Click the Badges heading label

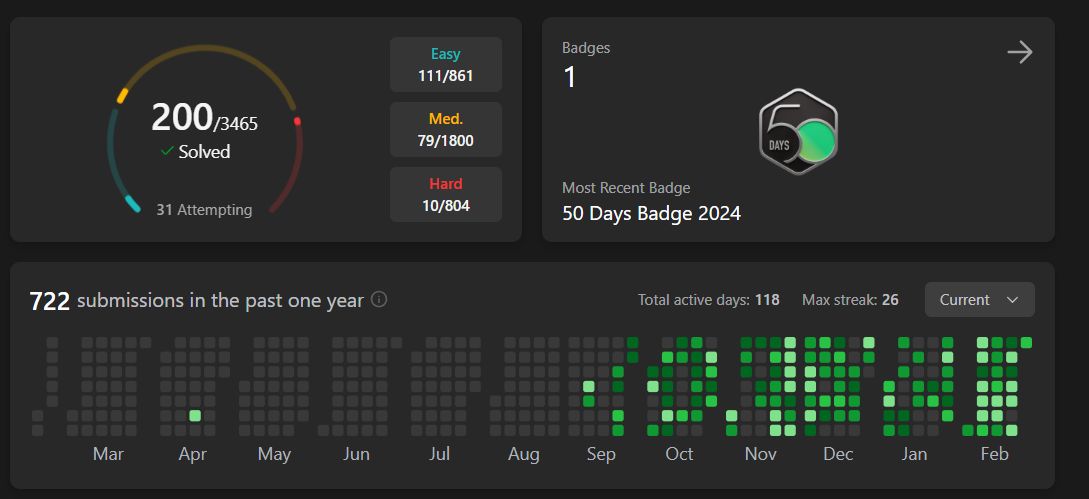coord(586,47)
